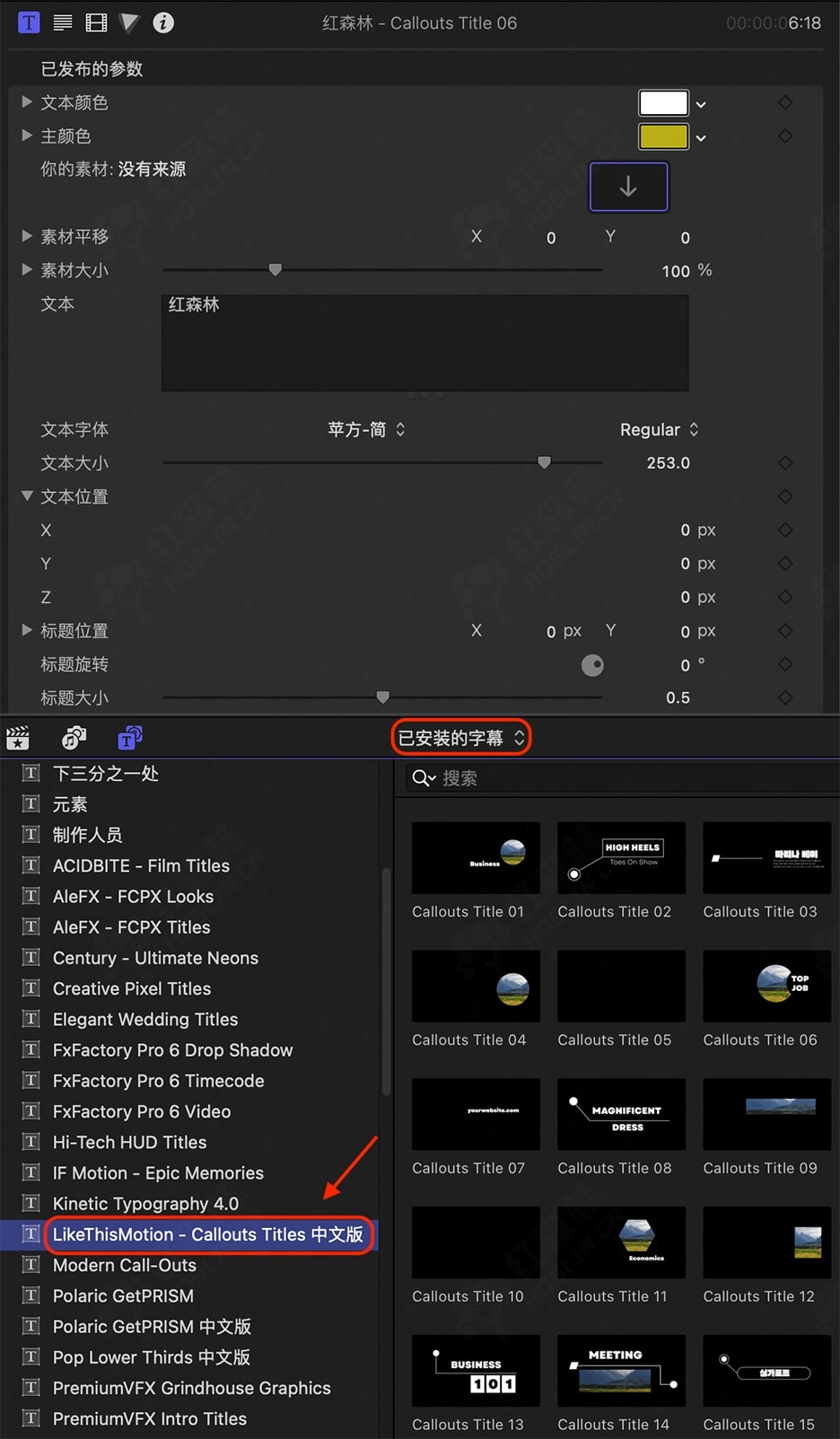Click the search magnifier icon
The image size is (840, 1439).
(424, 778)
